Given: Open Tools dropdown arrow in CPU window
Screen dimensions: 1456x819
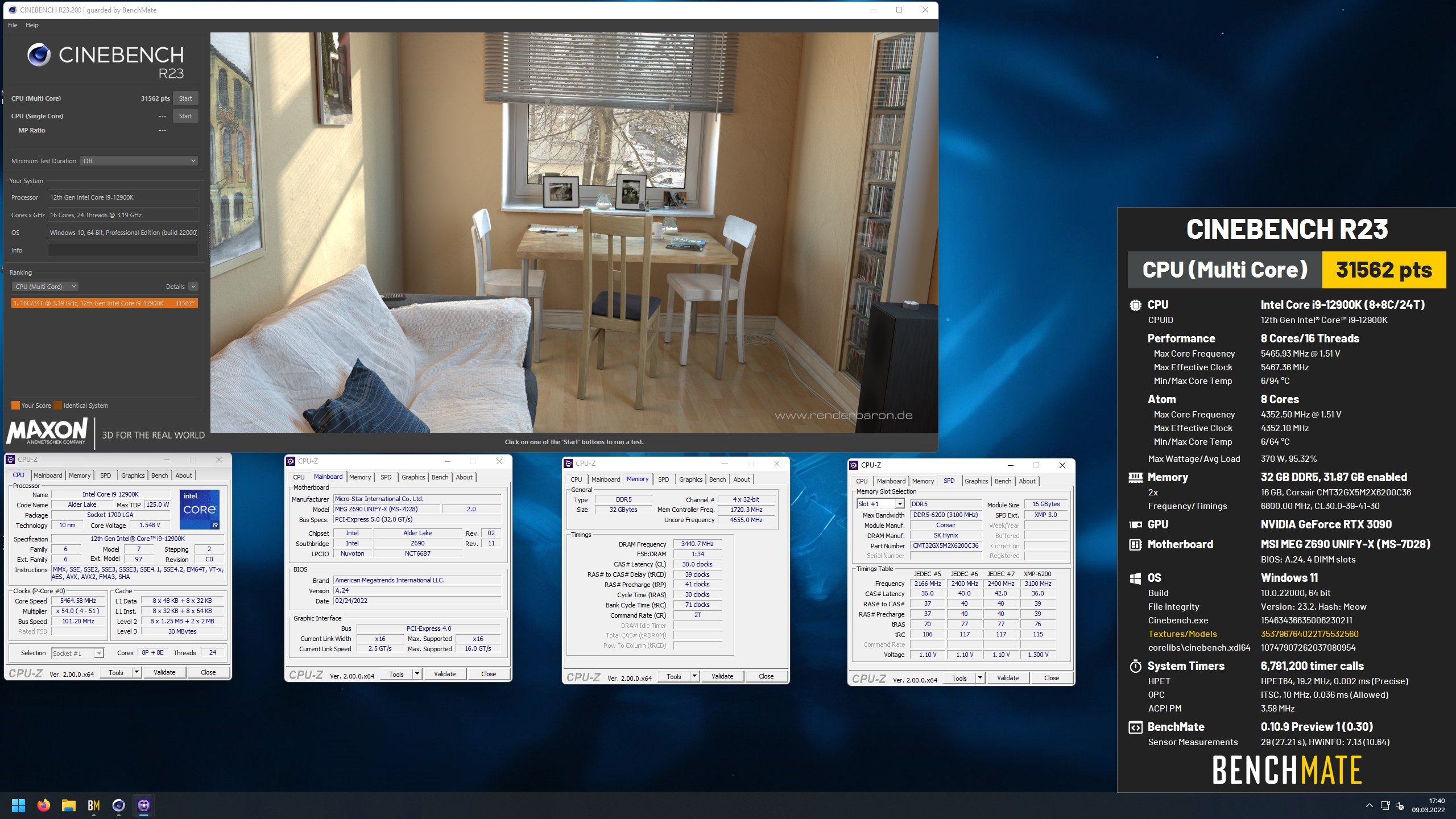Looking at the screenshot, I should coord(136,672).
